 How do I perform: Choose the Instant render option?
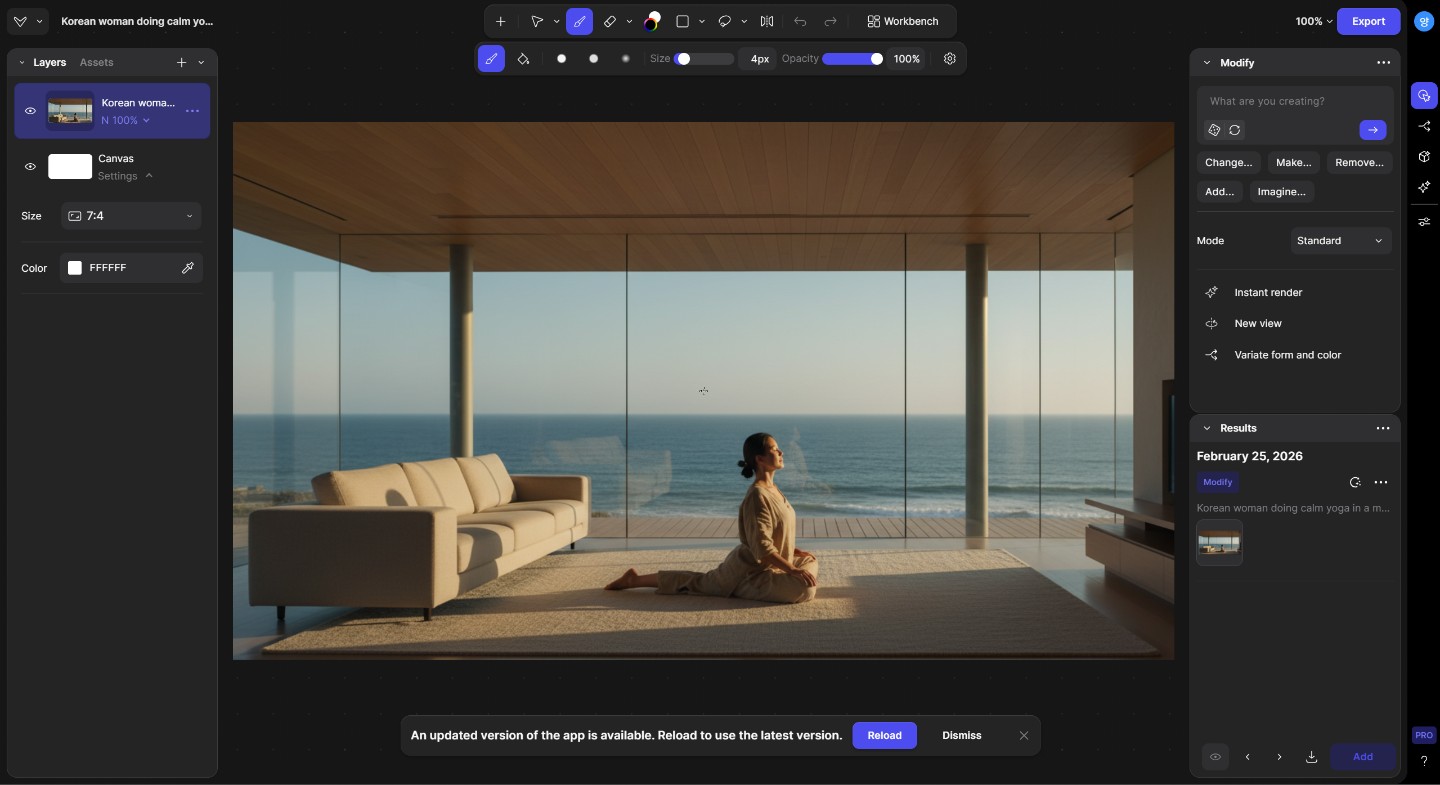point(1267,293)
